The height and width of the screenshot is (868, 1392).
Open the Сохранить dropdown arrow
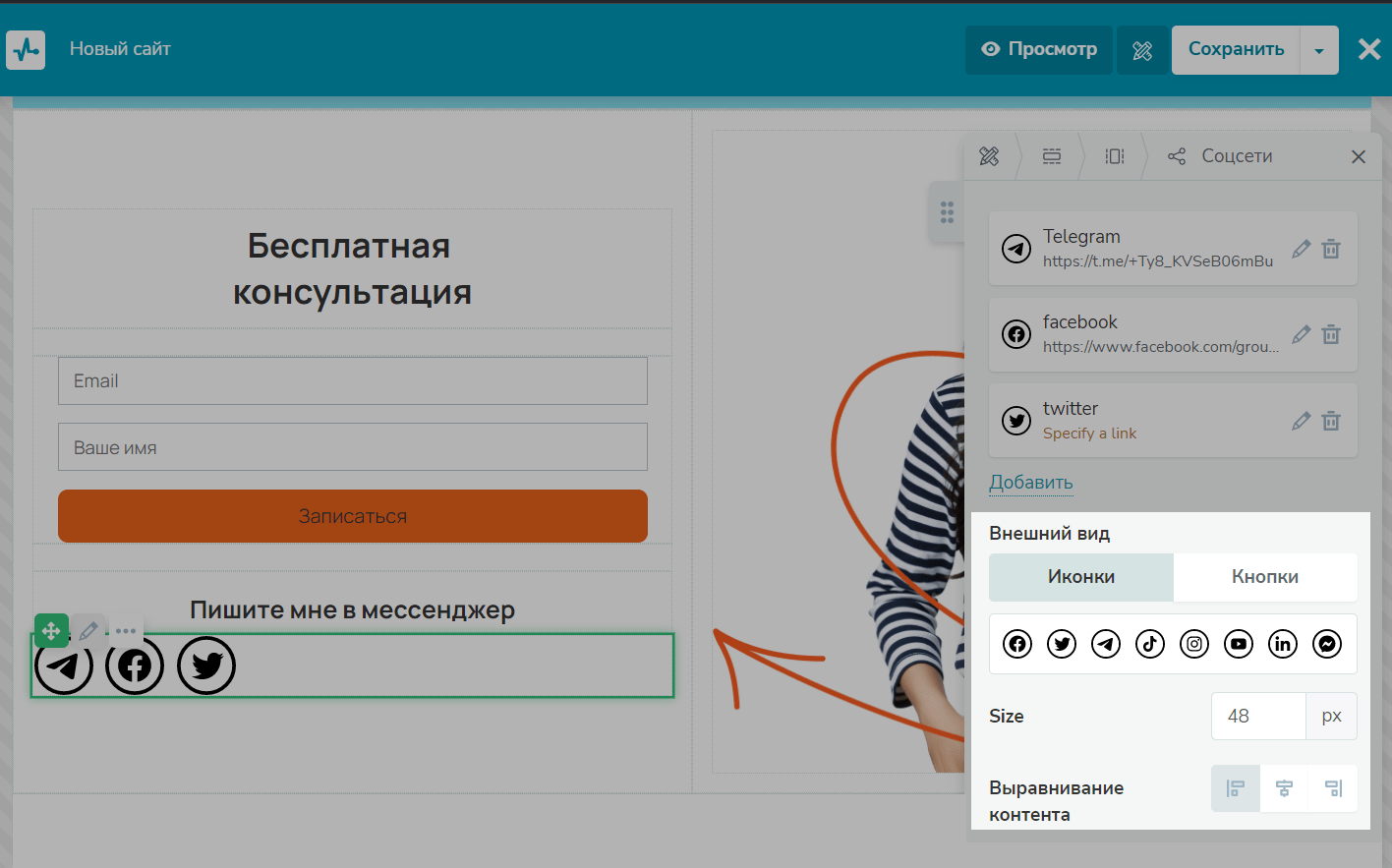tap(1319, 50)
